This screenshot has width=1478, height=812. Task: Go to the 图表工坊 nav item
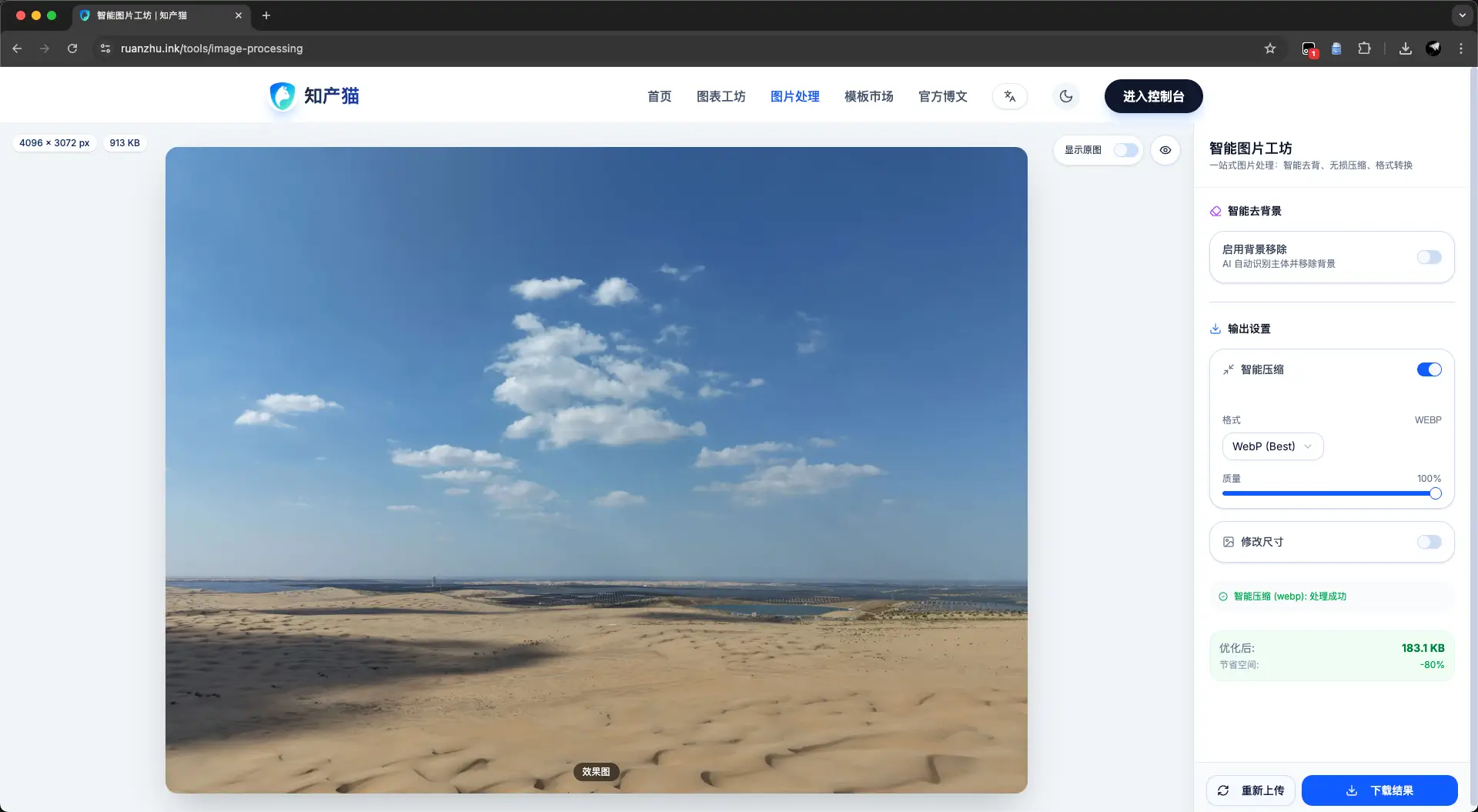(721, 96)
